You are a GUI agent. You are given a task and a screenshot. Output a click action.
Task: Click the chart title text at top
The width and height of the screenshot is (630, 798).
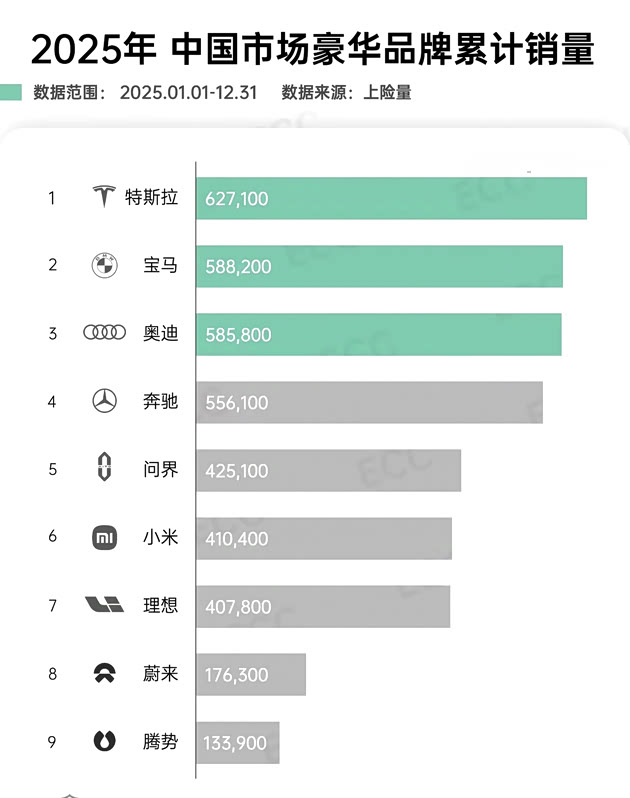point(313,47)
